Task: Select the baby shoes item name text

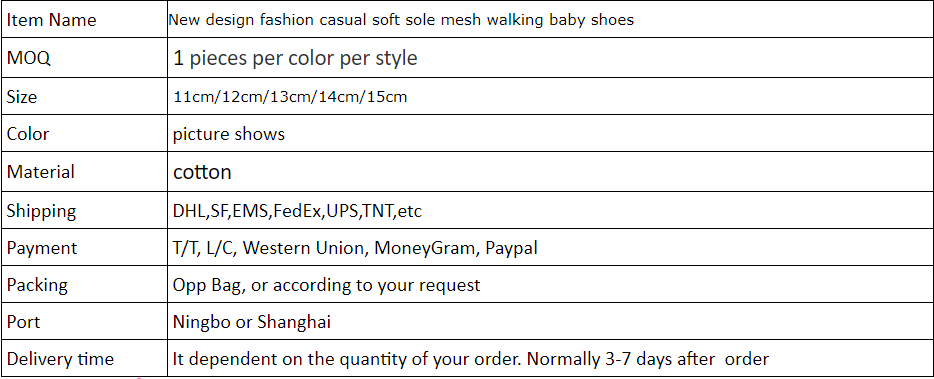Action: (x=401, y=20)
